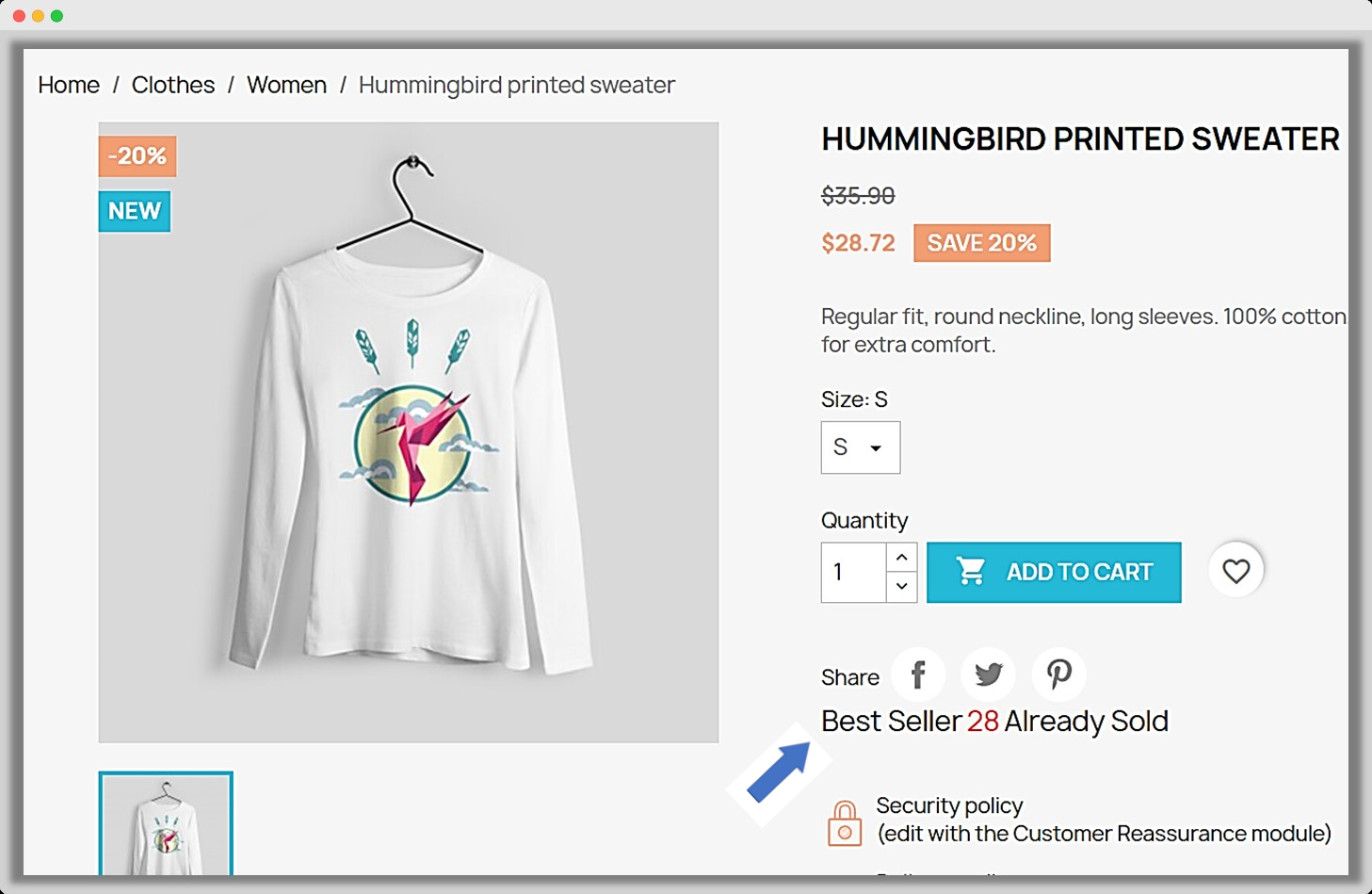Share product on Facebook

click(x=918, y=675)
